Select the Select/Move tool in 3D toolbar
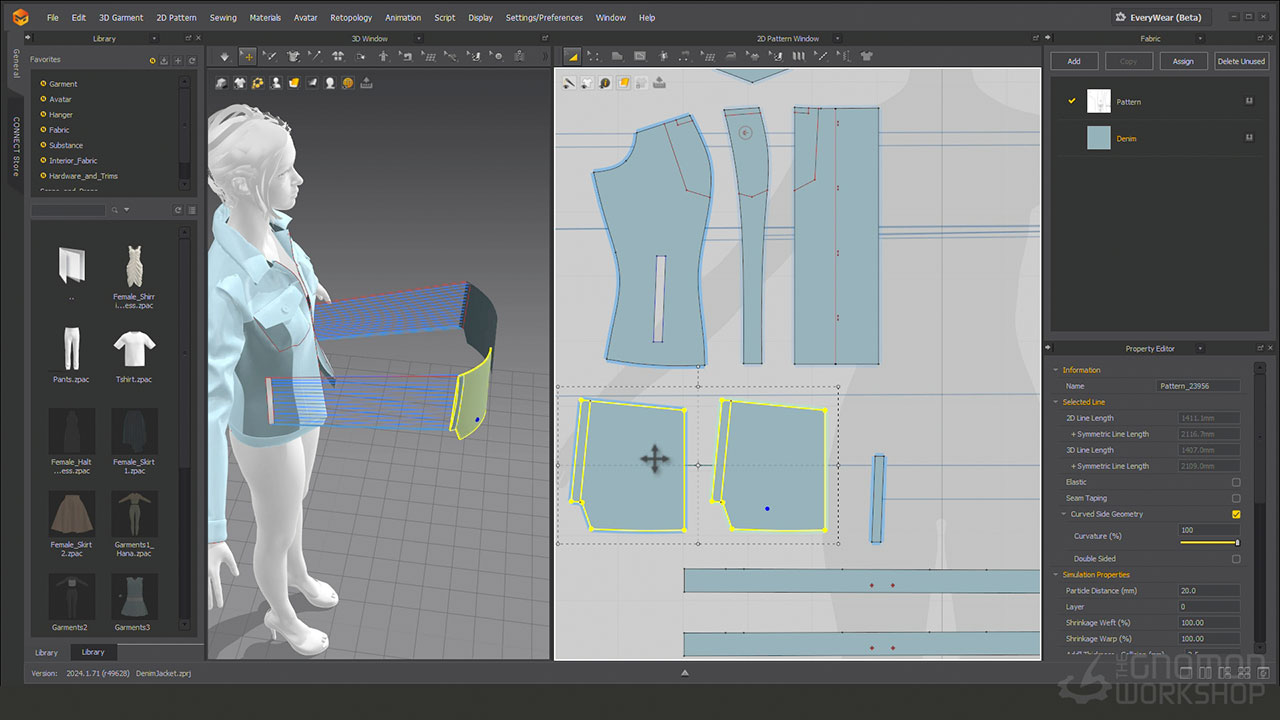Viewport: 1280px width, 720px height. pos(247,56)
